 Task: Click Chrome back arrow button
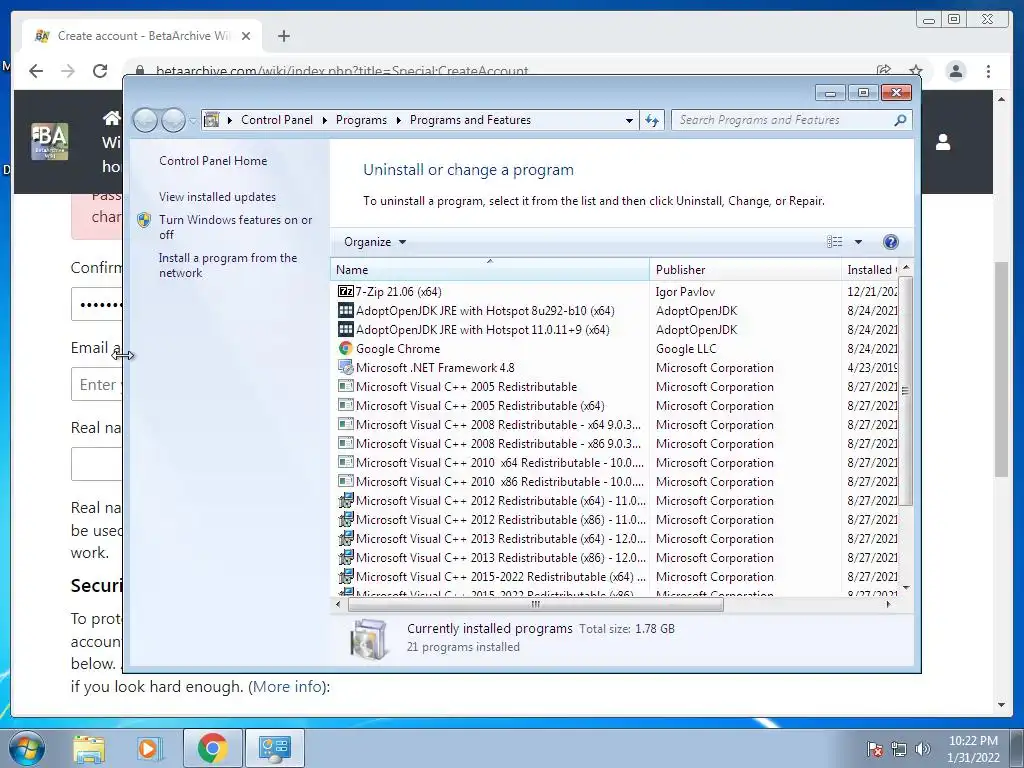36,71
